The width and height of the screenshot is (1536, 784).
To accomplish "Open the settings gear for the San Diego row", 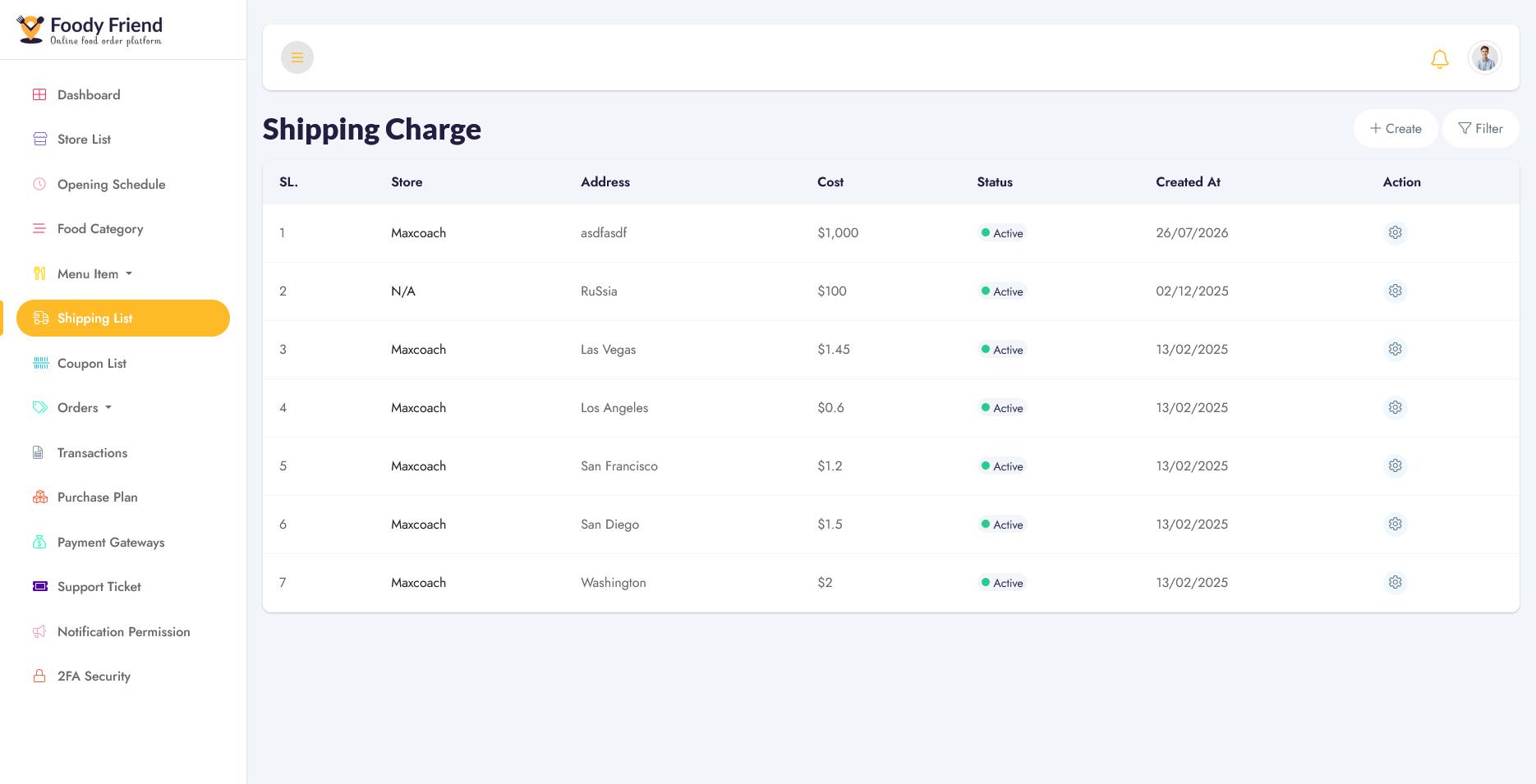I will [x=1395, y=525].
